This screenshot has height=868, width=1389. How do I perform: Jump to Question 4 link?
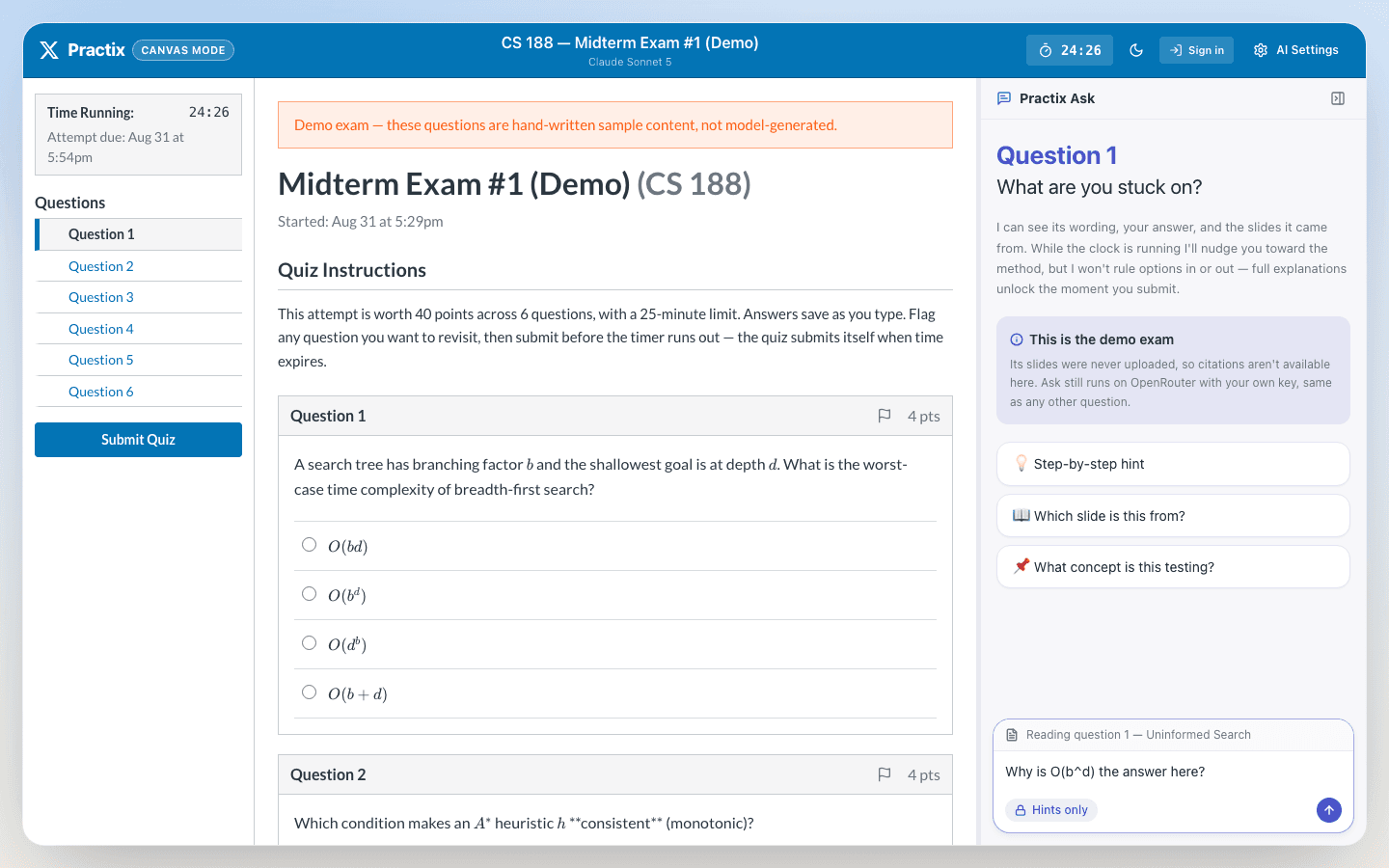(x=101, y=329)
